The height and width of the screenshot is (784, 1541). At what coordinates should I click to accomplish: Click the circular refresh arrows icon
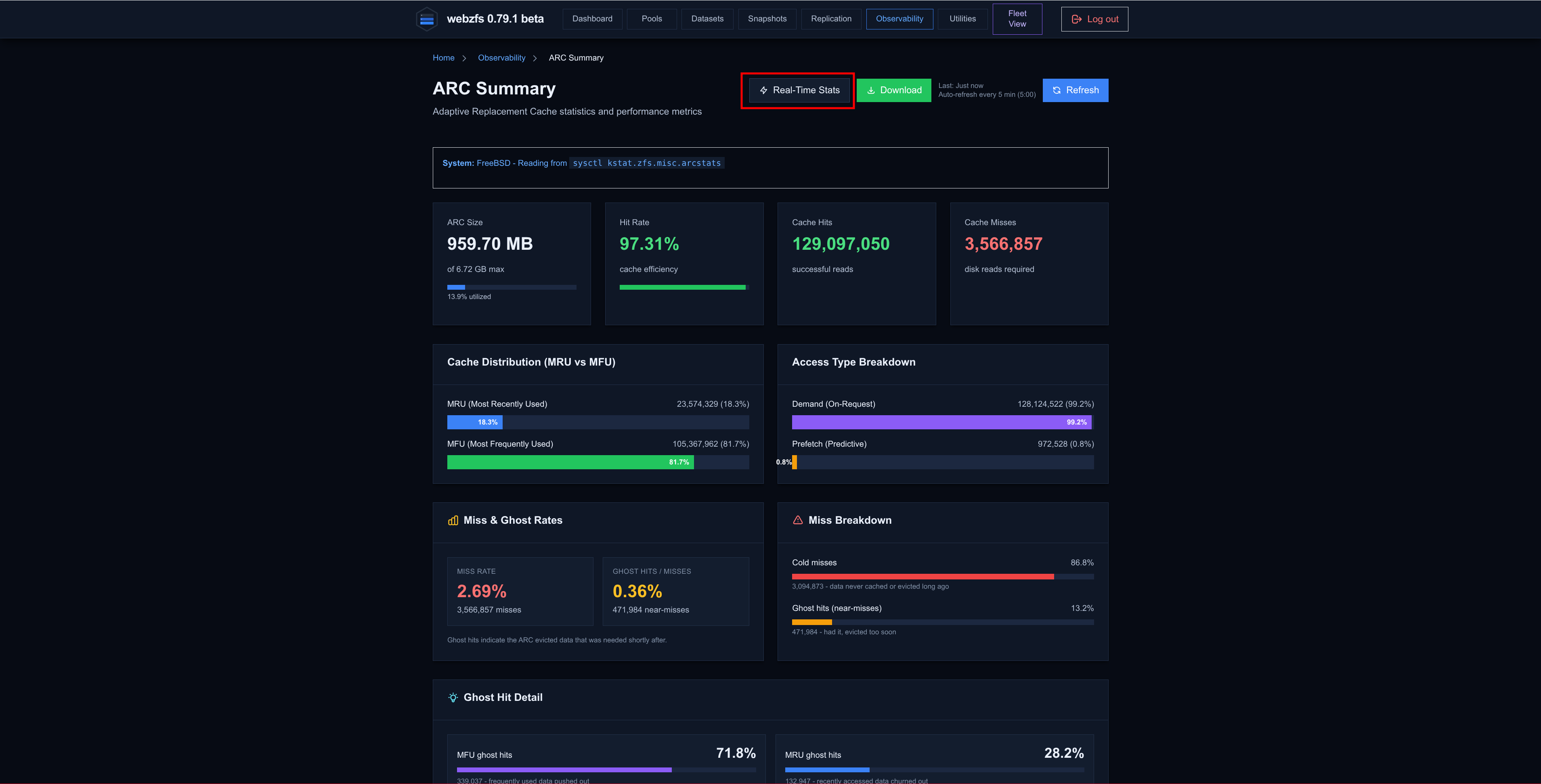pyautogui.click(x=1057, y=90)
